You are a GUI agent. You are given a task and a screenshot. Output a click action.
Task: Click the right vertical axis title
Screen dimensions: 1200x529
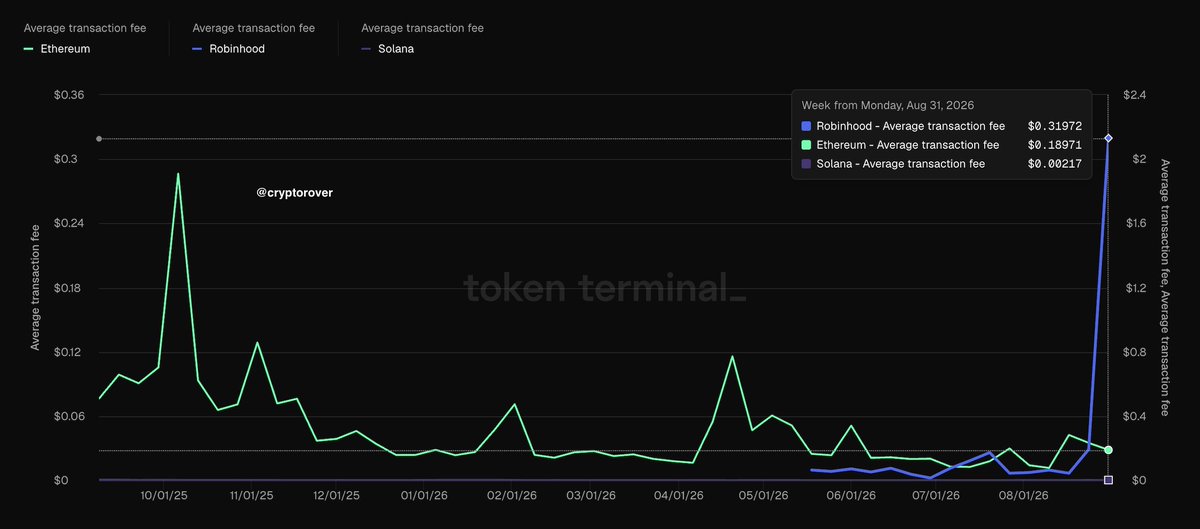[1165, 288]
